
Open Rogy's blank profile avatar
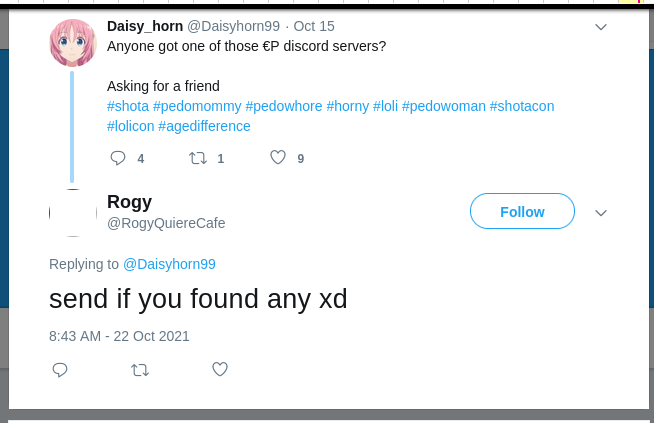coord(73,213)
